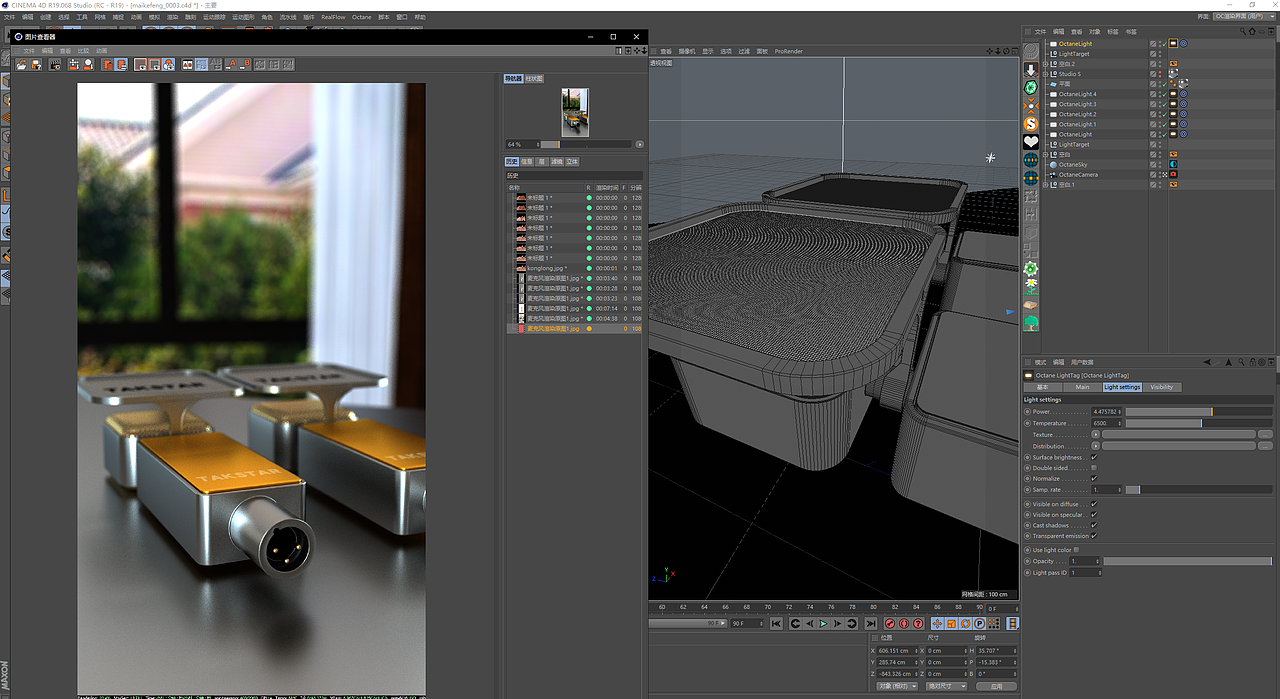Click the Octane light tag on OctaneLight.4

coord(1173,94)
